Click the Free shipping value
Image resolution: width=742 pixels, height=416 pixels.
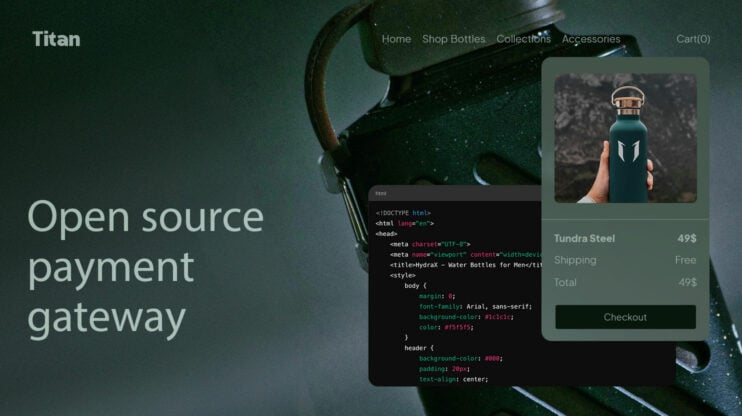pos(685,260)
